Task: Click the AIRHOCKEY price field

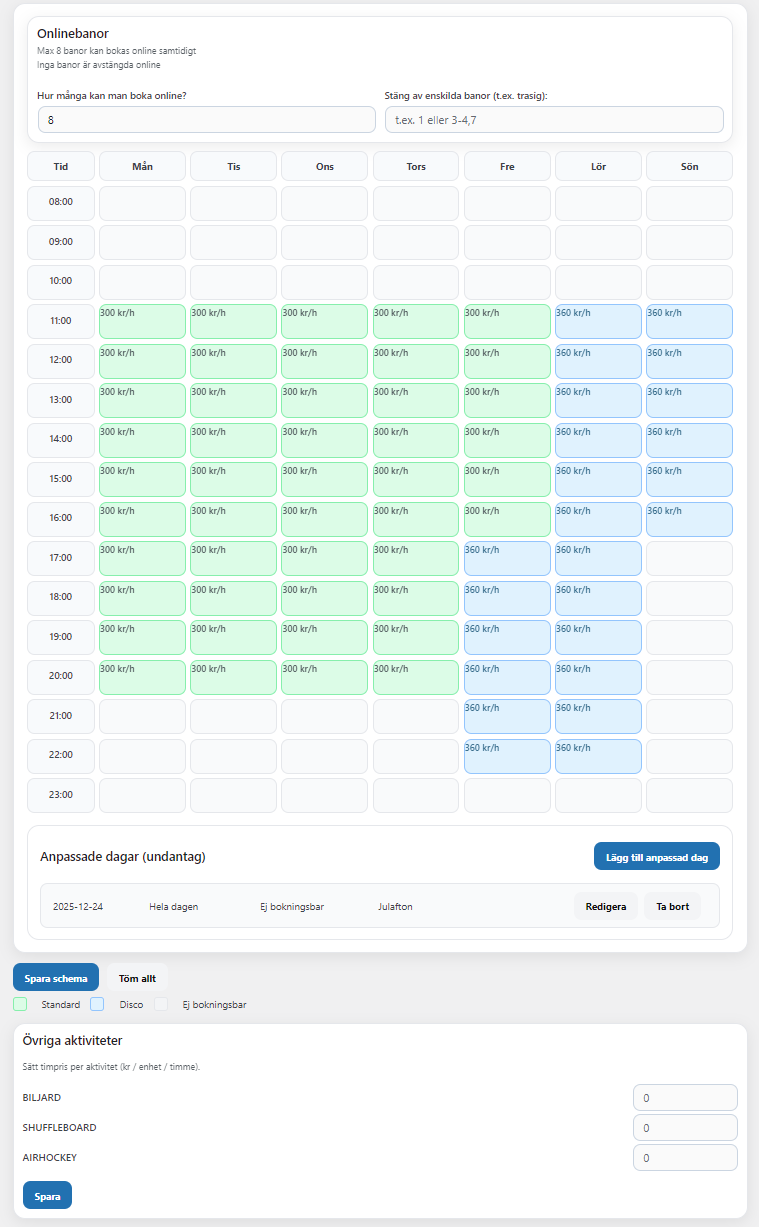Action: (x=685, y=1157)
